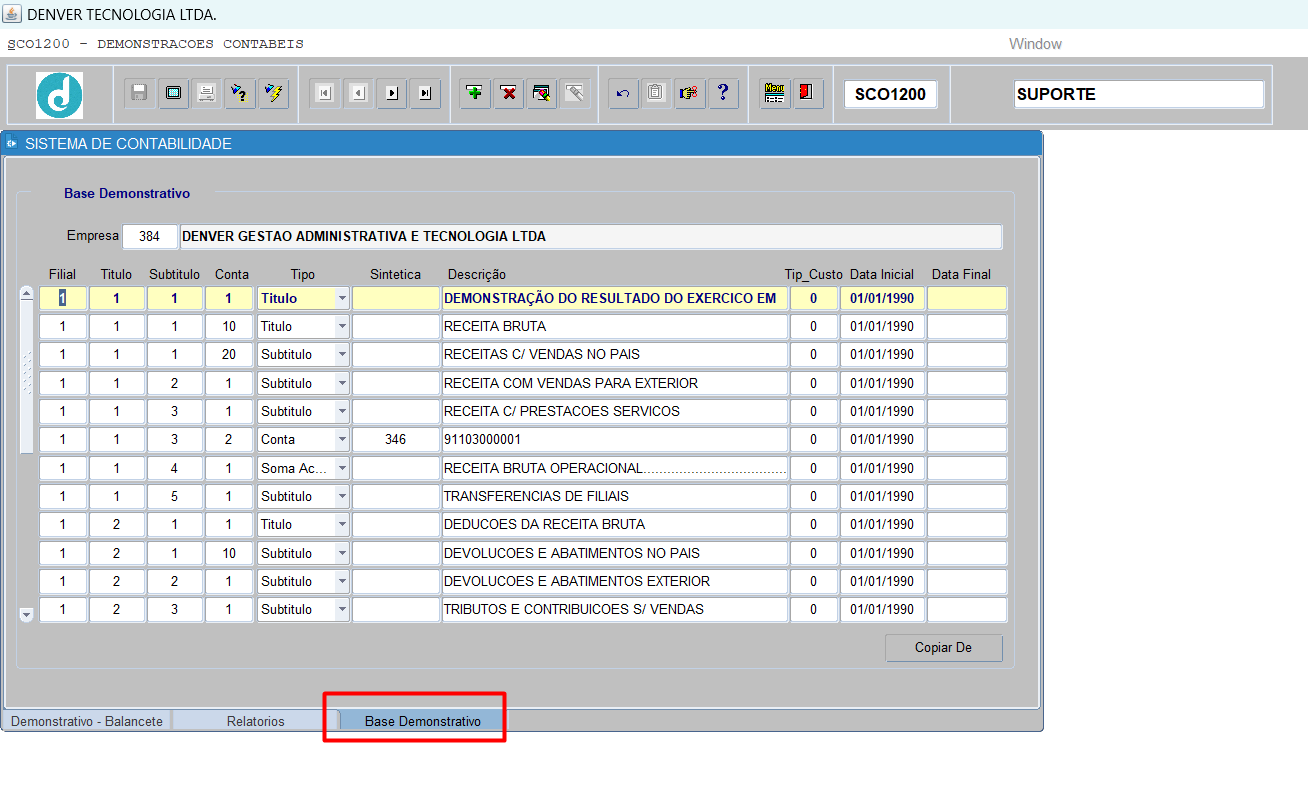Open Tipo dropdown for 91103000001 row

click(342, 439)
